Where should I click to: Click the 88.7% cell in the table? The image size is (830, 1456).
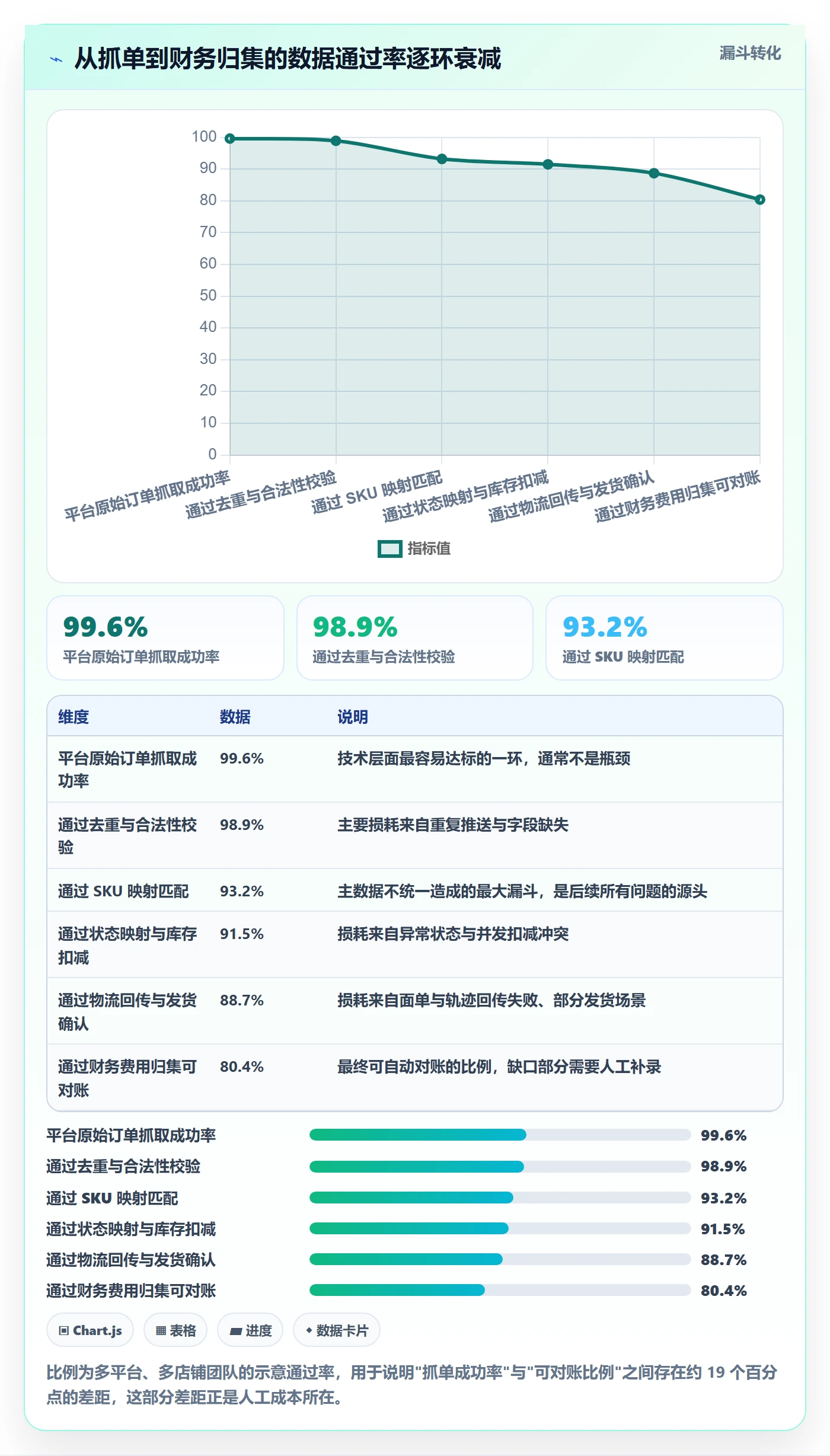[242, 1000]
